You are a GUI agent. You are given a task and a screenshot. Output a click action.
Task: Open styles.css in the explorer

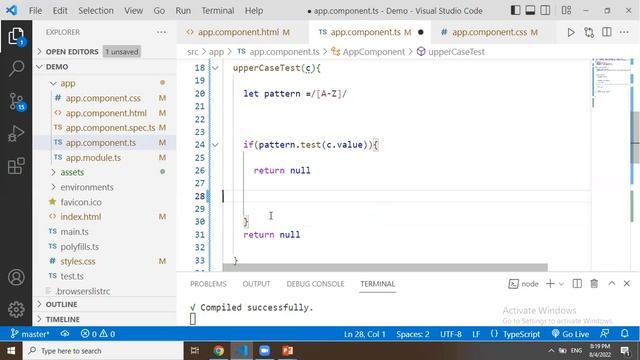(104, 261)
